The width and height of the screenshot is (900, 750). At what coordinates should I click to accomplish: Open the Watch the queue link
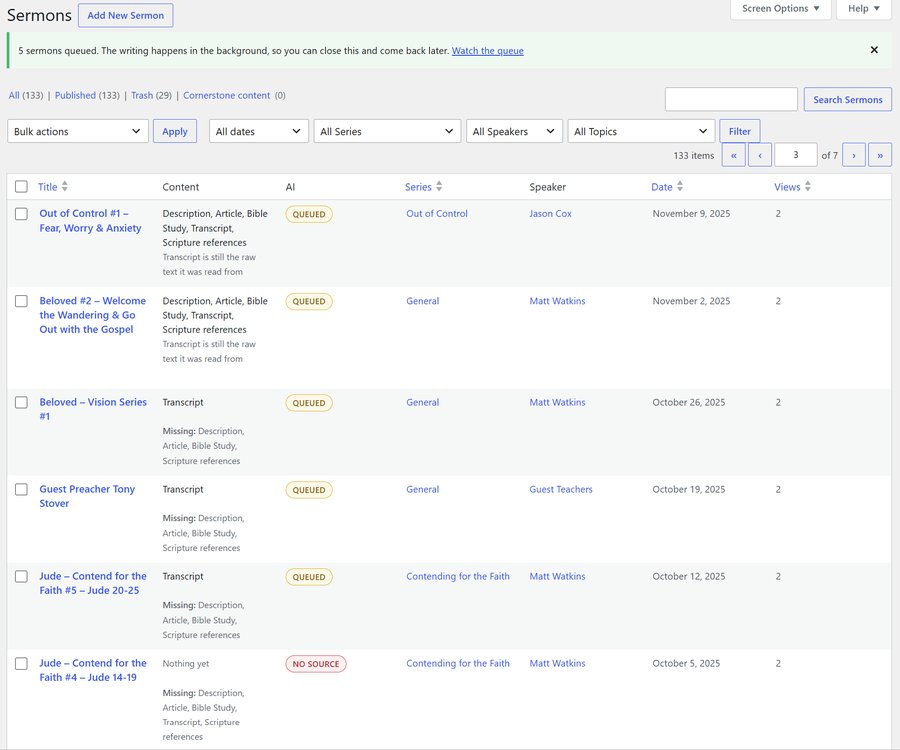[x=487, y=50]
